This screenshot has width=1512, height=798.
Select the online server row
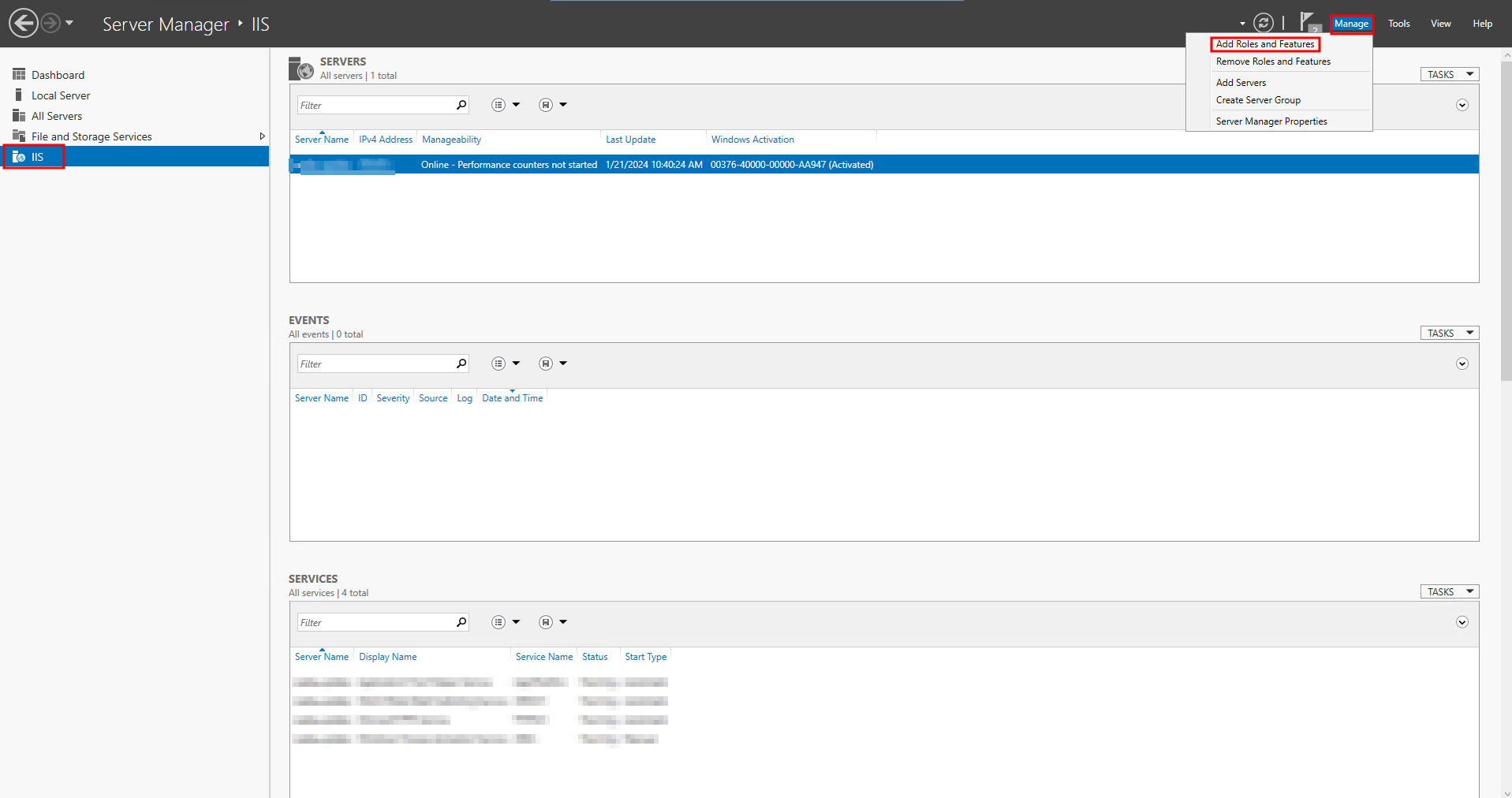884,164
